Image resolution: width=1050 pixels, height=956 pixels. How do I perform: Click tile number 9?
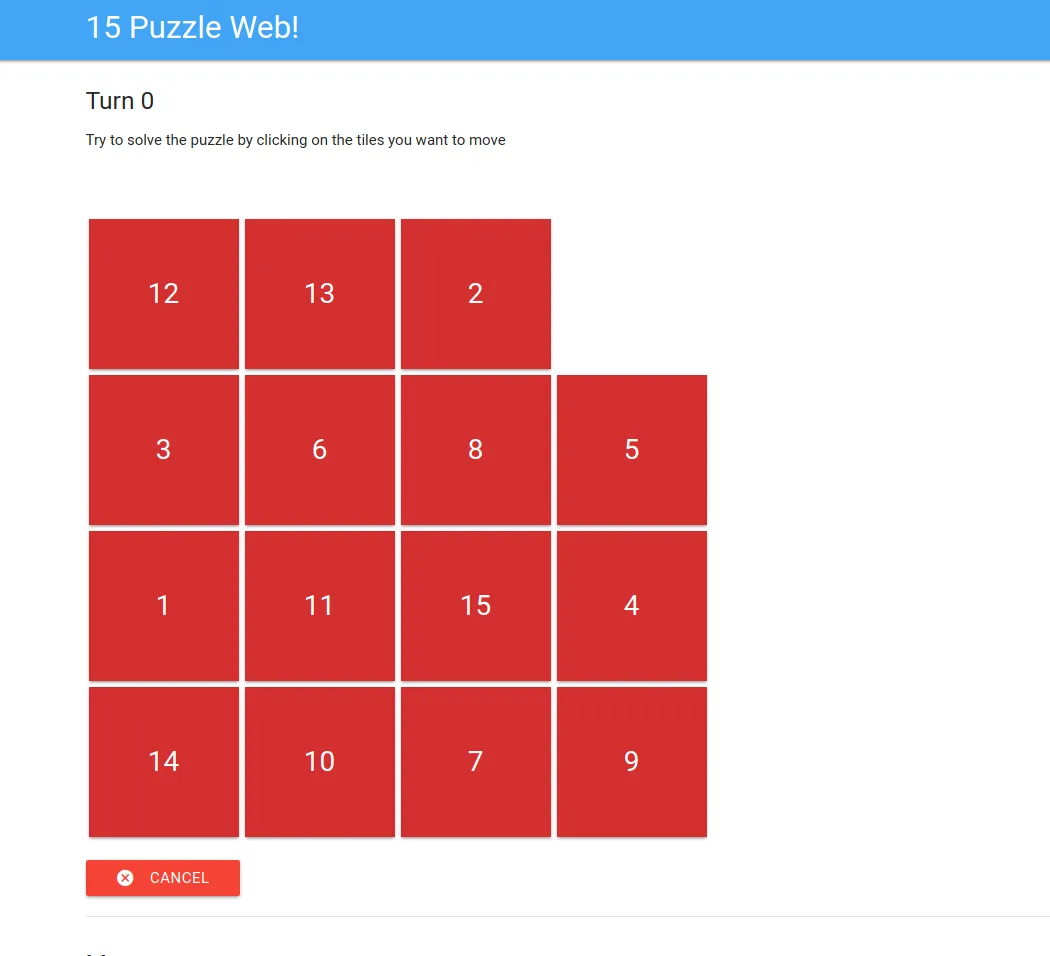(632, 762)
